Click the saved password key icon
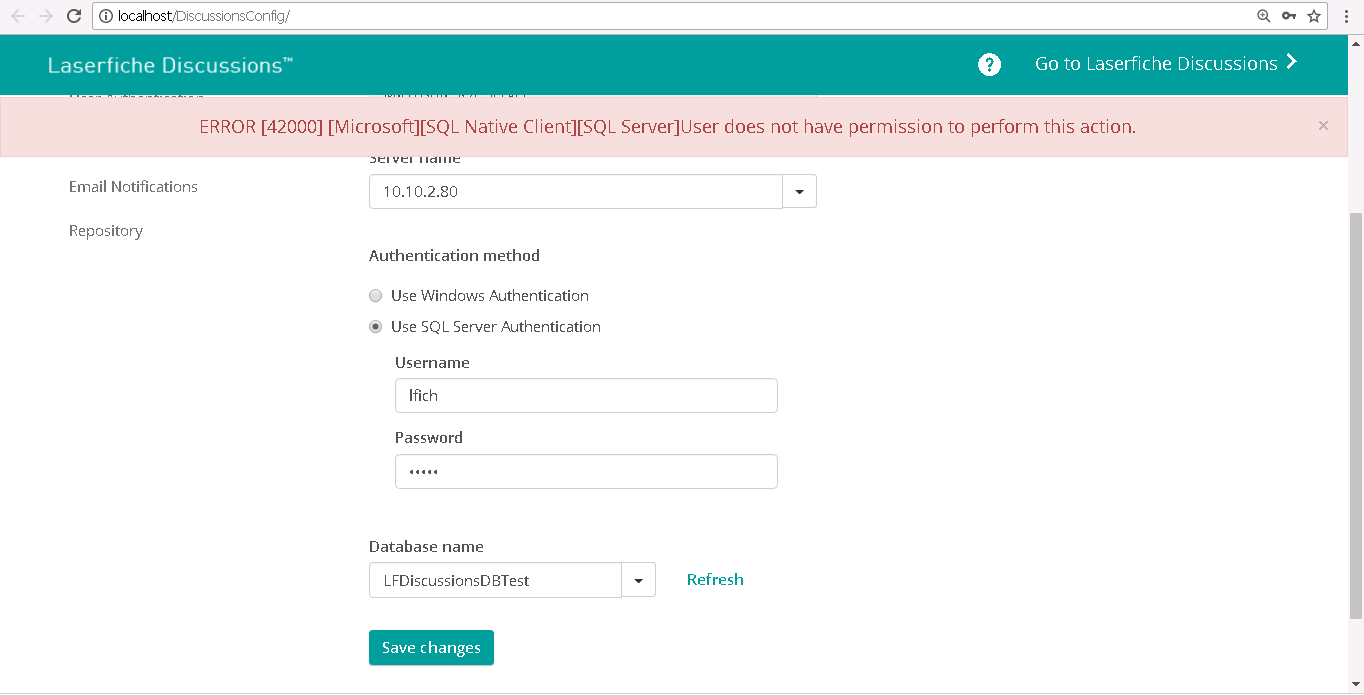Screen dimensions: 1364x696 coord(1289,16)
